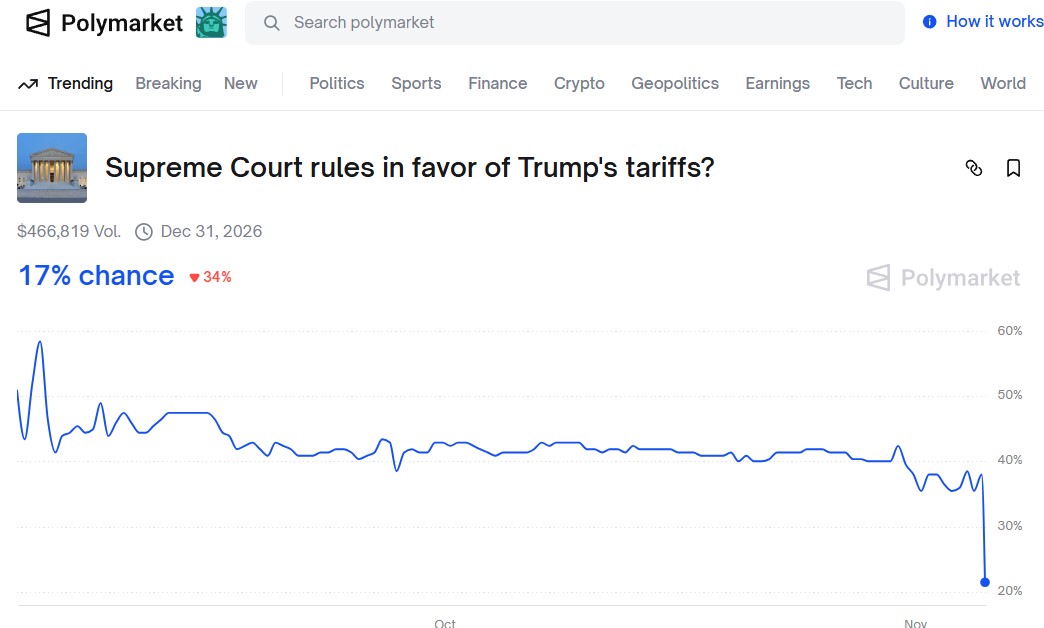Open the World category
This screenshot has width=1044, height=628.
1003,84
